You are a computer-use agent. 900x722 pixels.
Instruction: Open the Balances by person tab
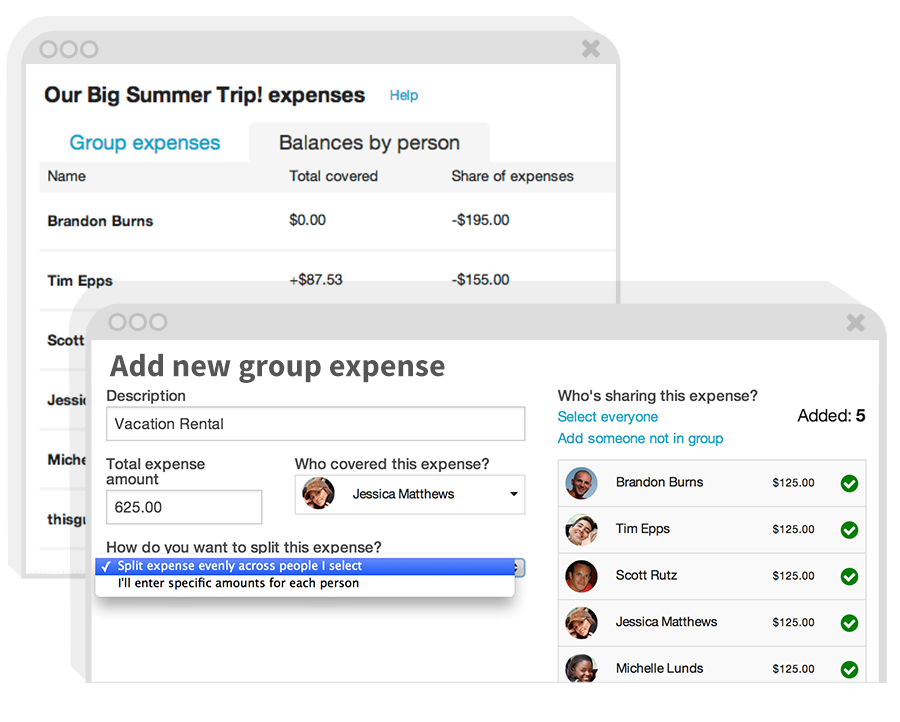pos(369,143)
